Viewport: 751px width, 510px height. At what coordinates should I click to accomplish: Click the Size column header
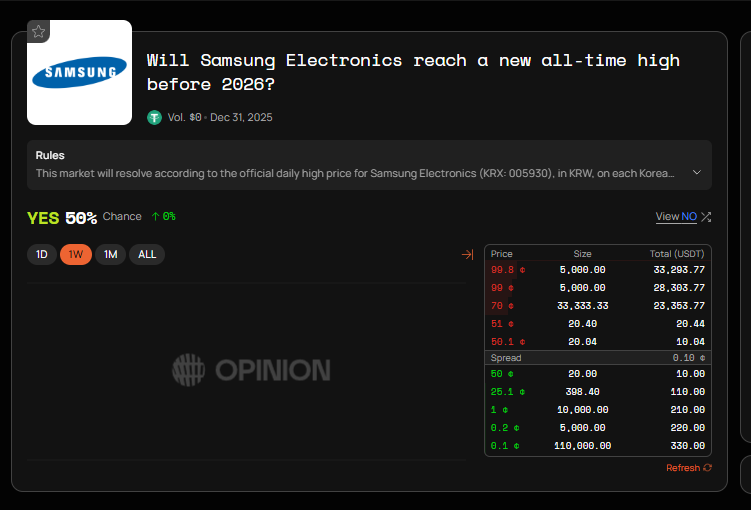click(x=582, y=254)
